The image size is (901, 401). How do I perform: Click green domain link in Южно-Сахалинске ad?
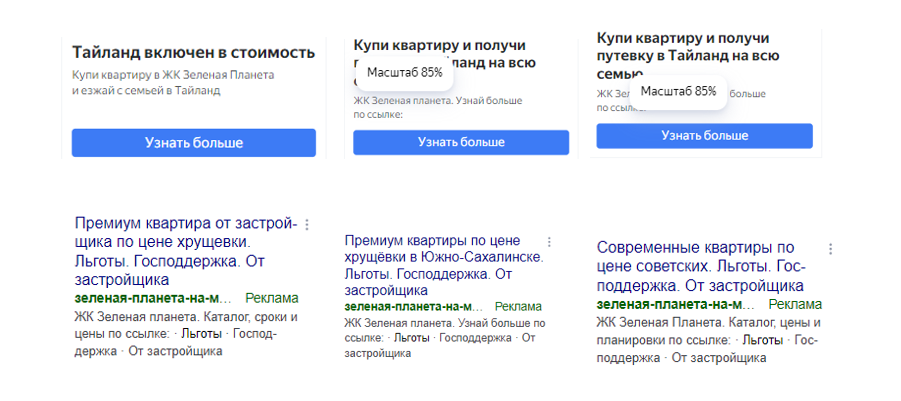pos(413,307)
